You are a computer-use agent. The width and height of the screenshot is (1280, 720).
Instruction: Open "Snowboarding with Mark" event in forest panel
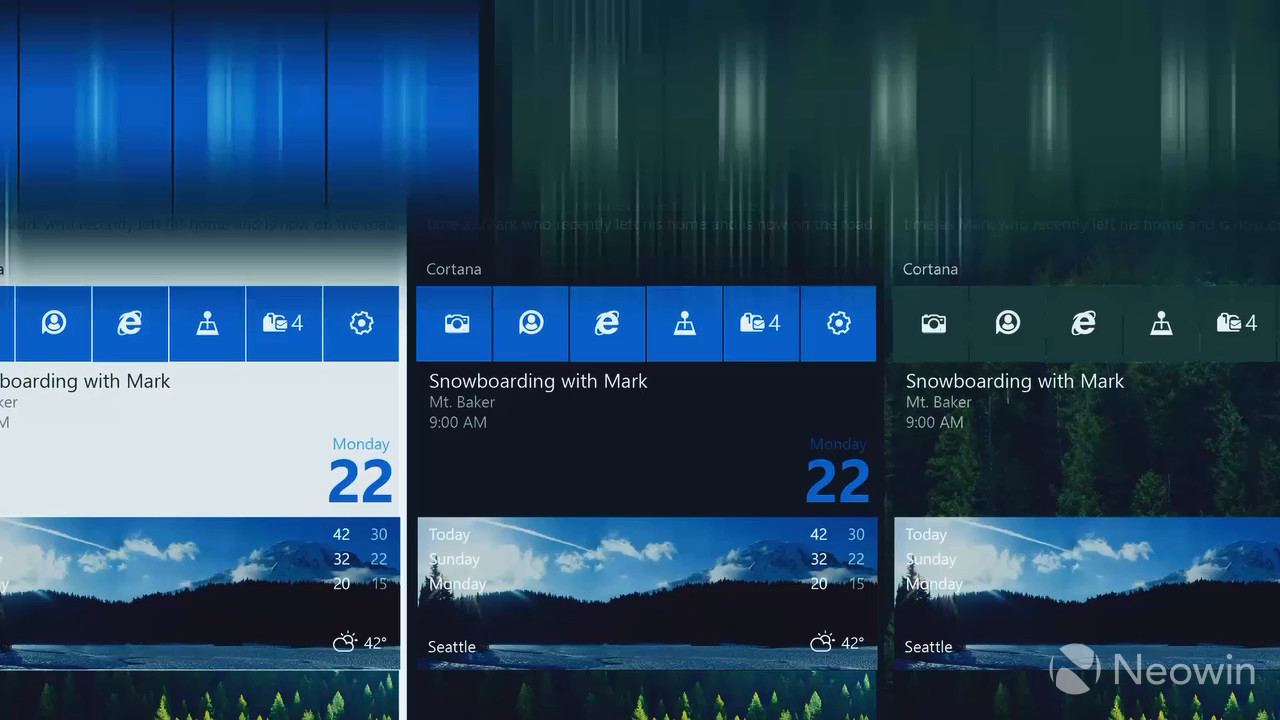1014,382
